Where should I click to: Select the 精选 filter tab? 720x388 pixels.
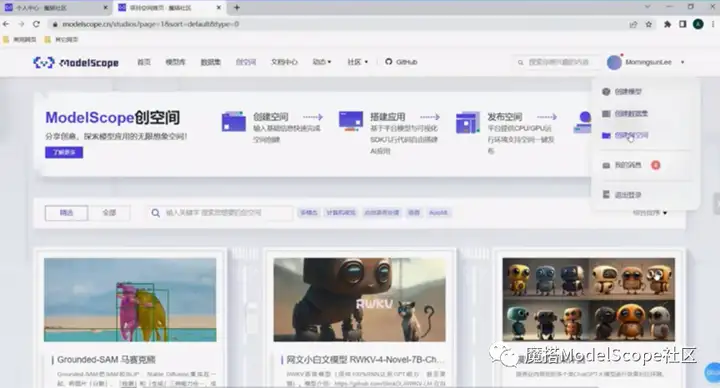tap(66, 213)
